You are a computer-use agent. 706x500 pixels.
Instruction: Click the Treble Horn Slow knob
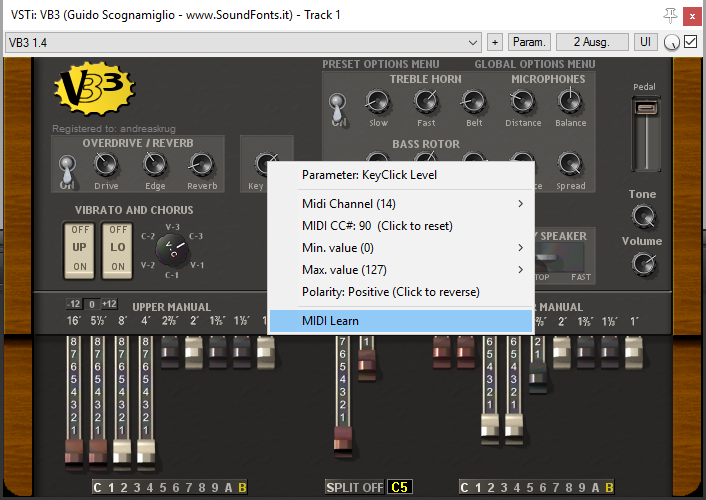[377, 102]
